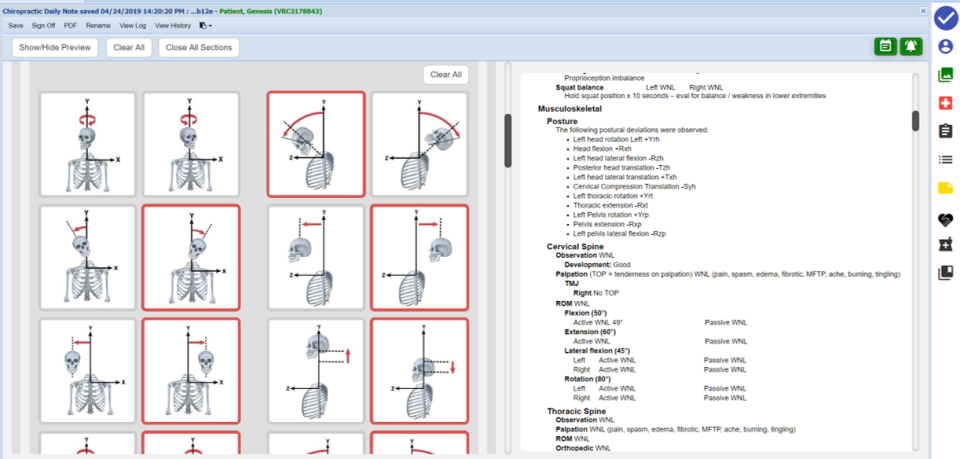Deselect side-view head translation card with right arrow

(420, 258)
